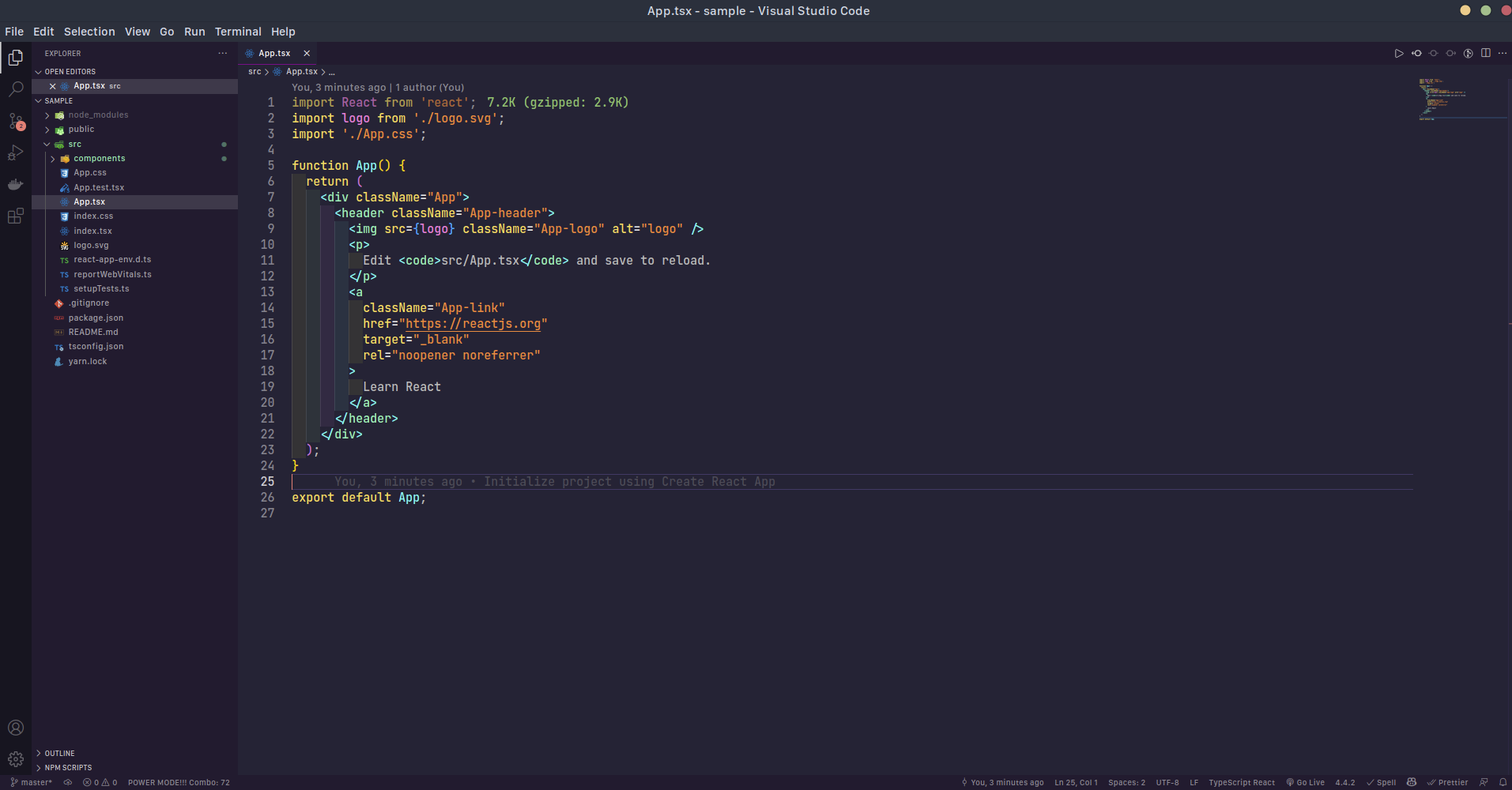Image resolution: width=1512 pixels, height=790 pixels.
Task: Click TypeScript React language mode
Action: [x=1241, y=782]
